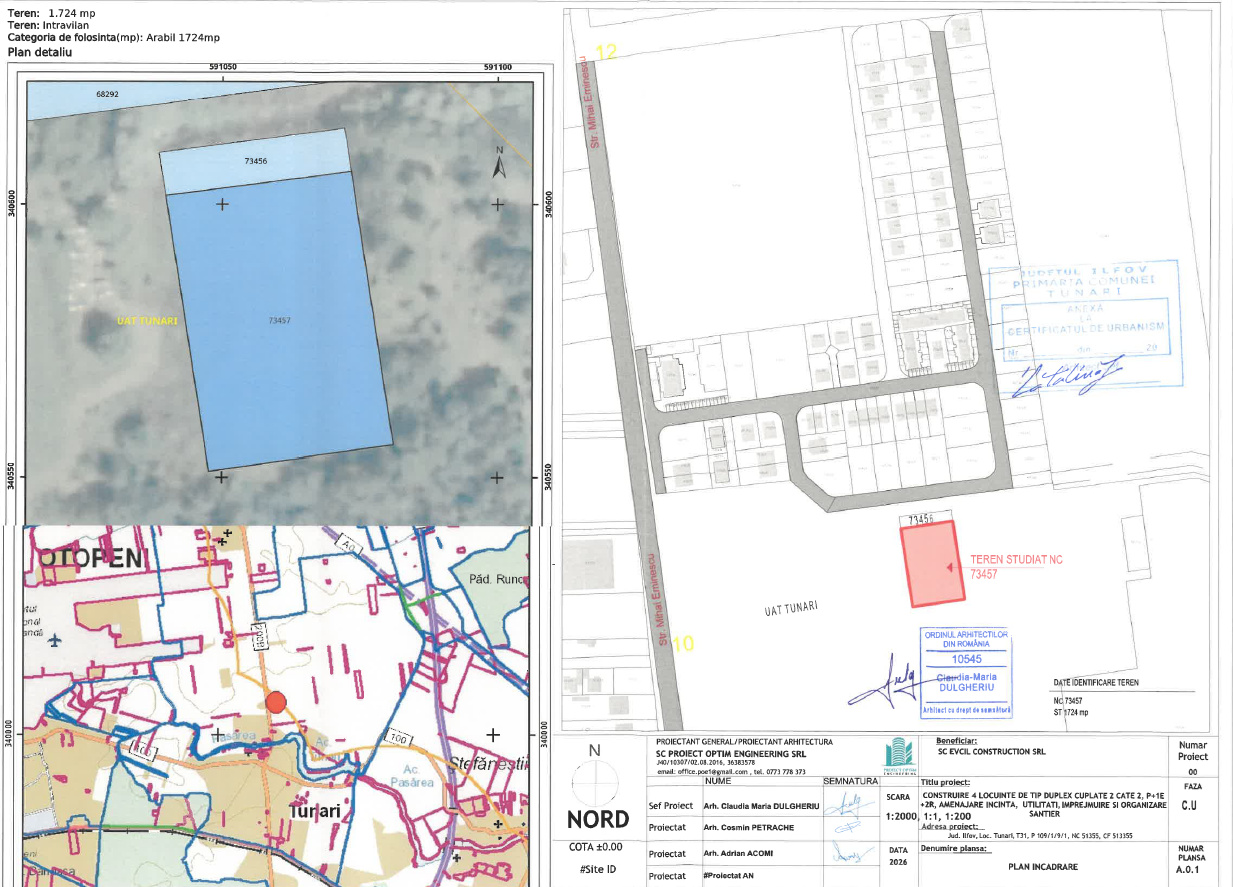Click the red circle location marker on the map
The height and width of the screenshot is (887, 1233).
[277, 701]
